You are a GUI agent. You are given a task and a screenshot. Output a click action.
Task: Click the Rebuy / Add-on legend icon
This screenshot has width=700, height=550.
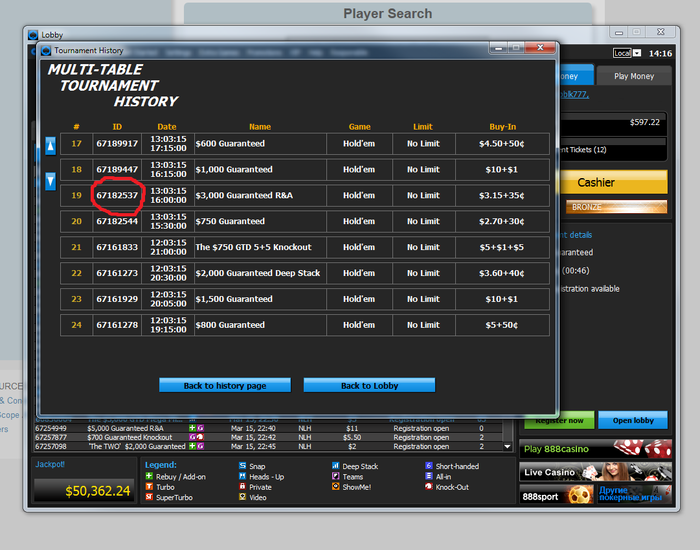coord(149,476)
